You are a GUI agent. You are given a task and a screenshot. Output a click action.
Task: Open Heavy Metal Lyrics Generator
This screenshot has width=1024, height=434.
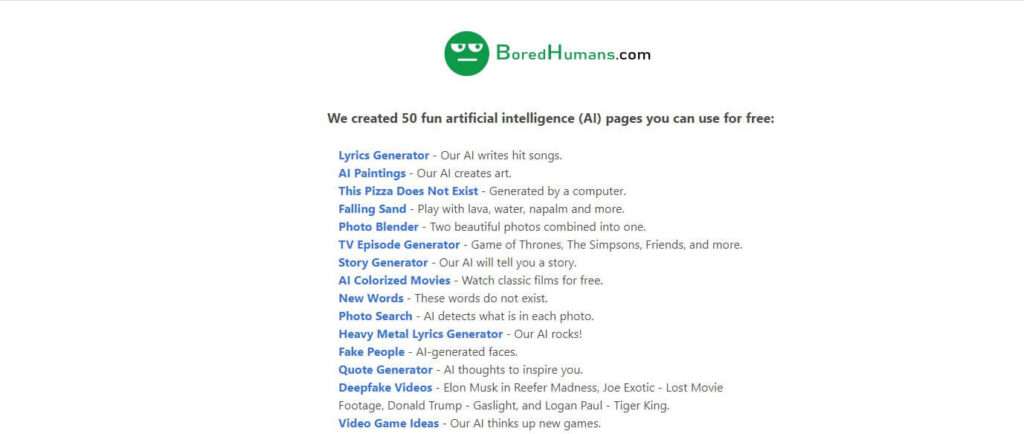(421, 334)
